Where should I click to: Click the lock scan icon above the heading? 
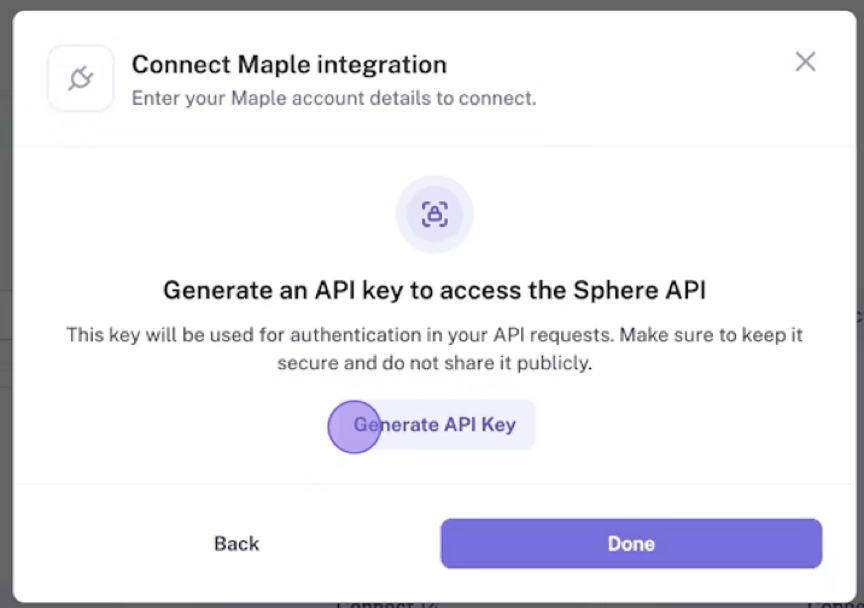coord(434,213)
